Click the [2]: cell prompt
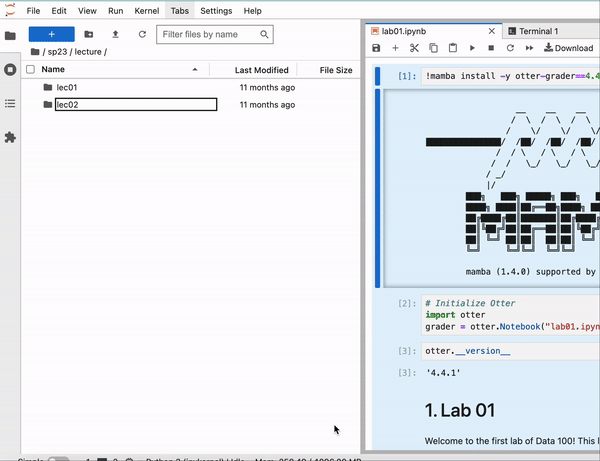 click(407, 303)
